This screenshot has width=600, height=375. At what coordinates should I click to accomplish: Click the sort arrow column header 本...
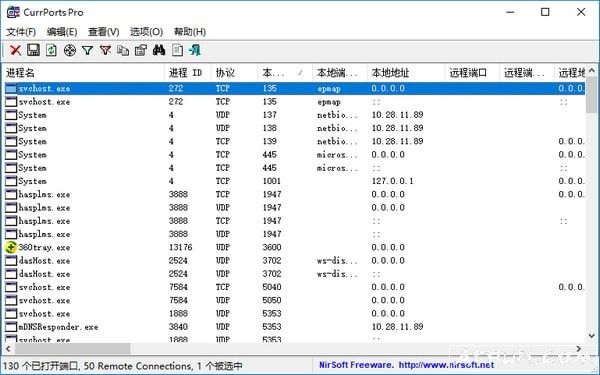click(x=285, y=73)
